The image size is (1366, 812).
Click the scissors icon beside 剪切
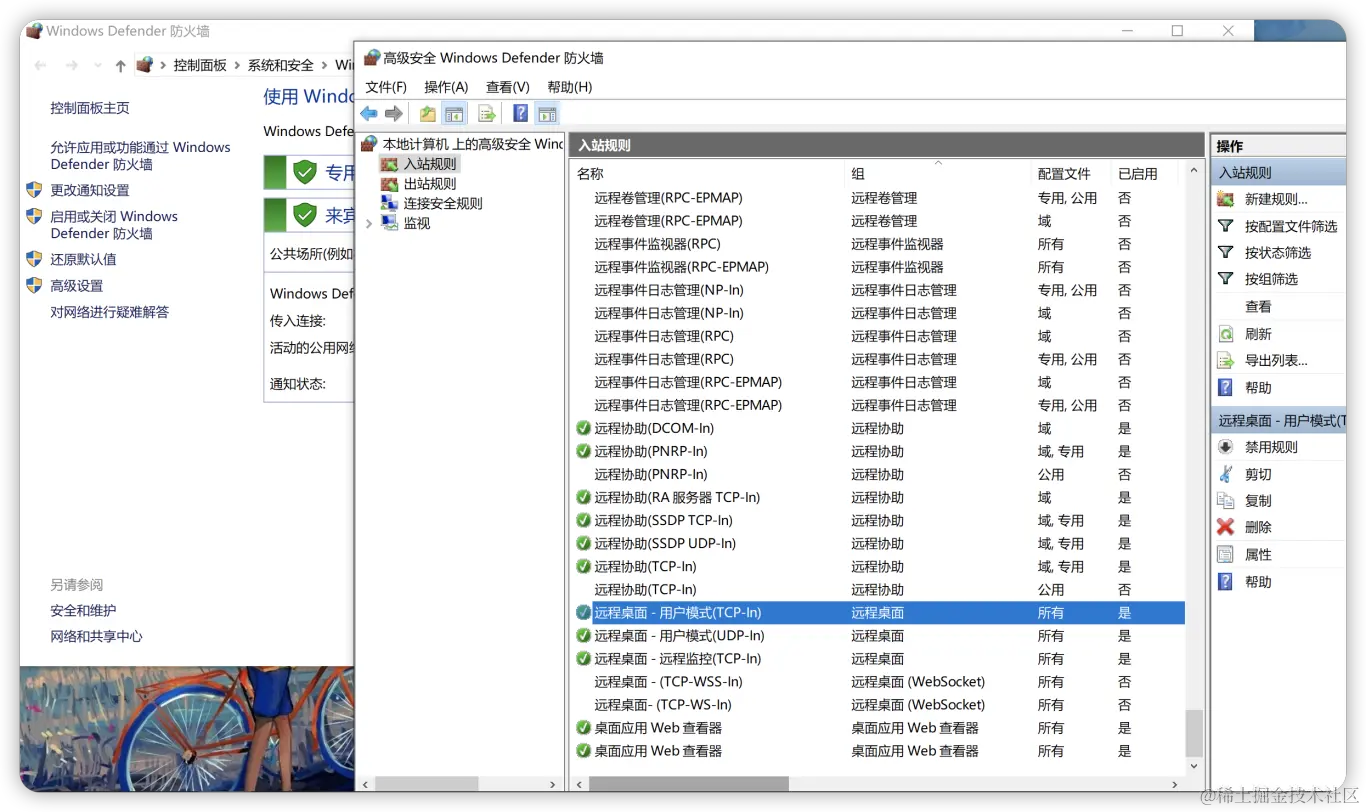1226,474
